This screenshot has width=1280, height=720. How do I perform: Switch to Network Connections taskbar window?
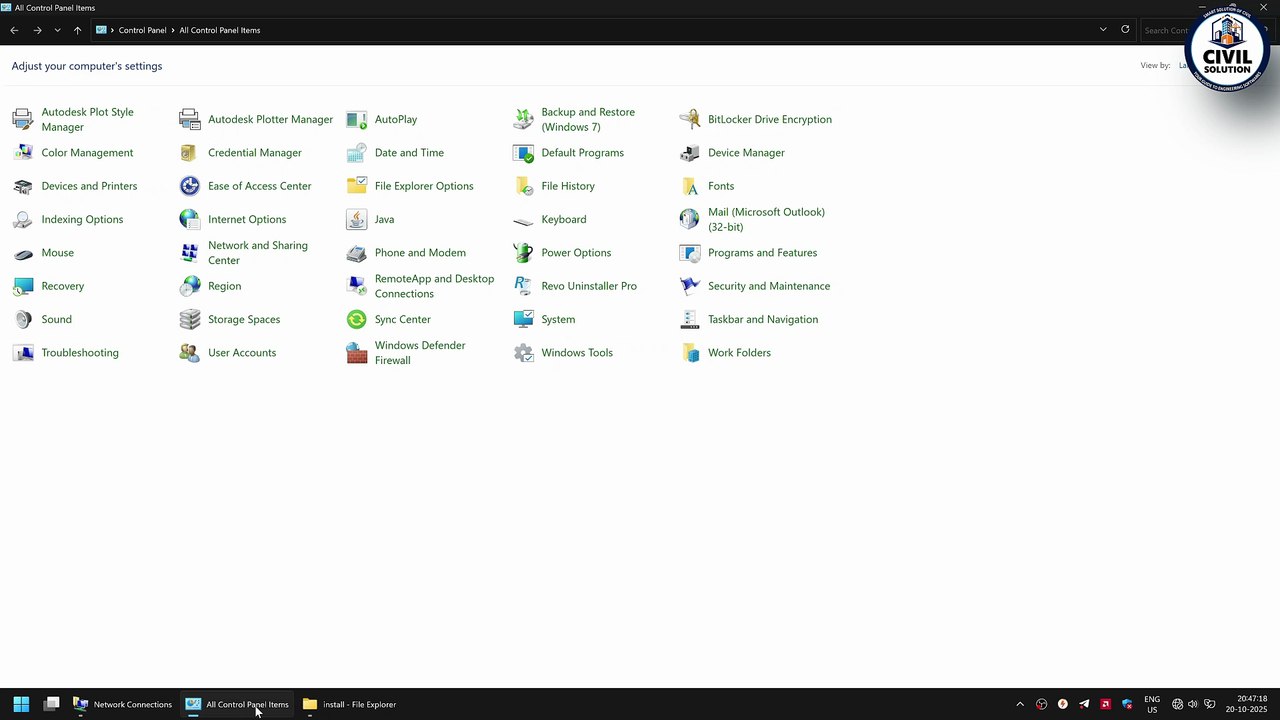coord(123,704)
